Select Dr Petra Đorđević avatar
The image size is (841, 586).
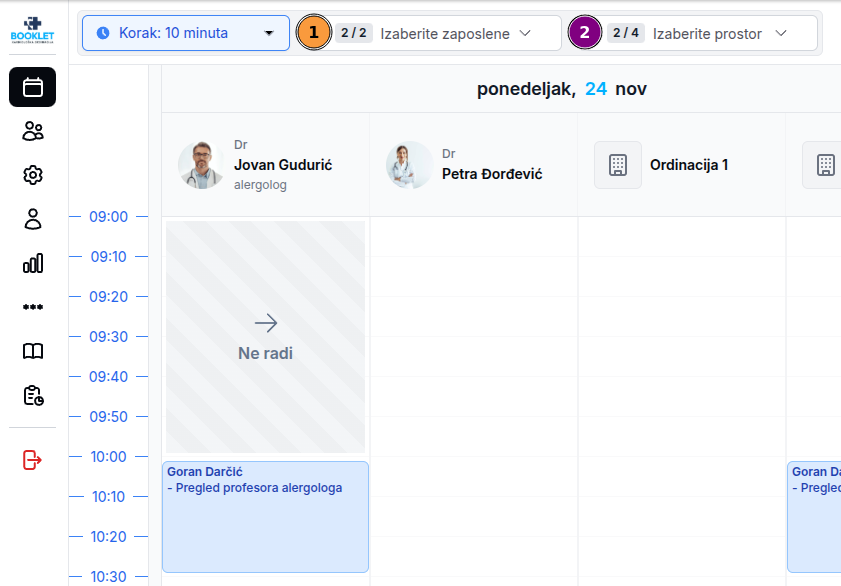pos(410,165)
